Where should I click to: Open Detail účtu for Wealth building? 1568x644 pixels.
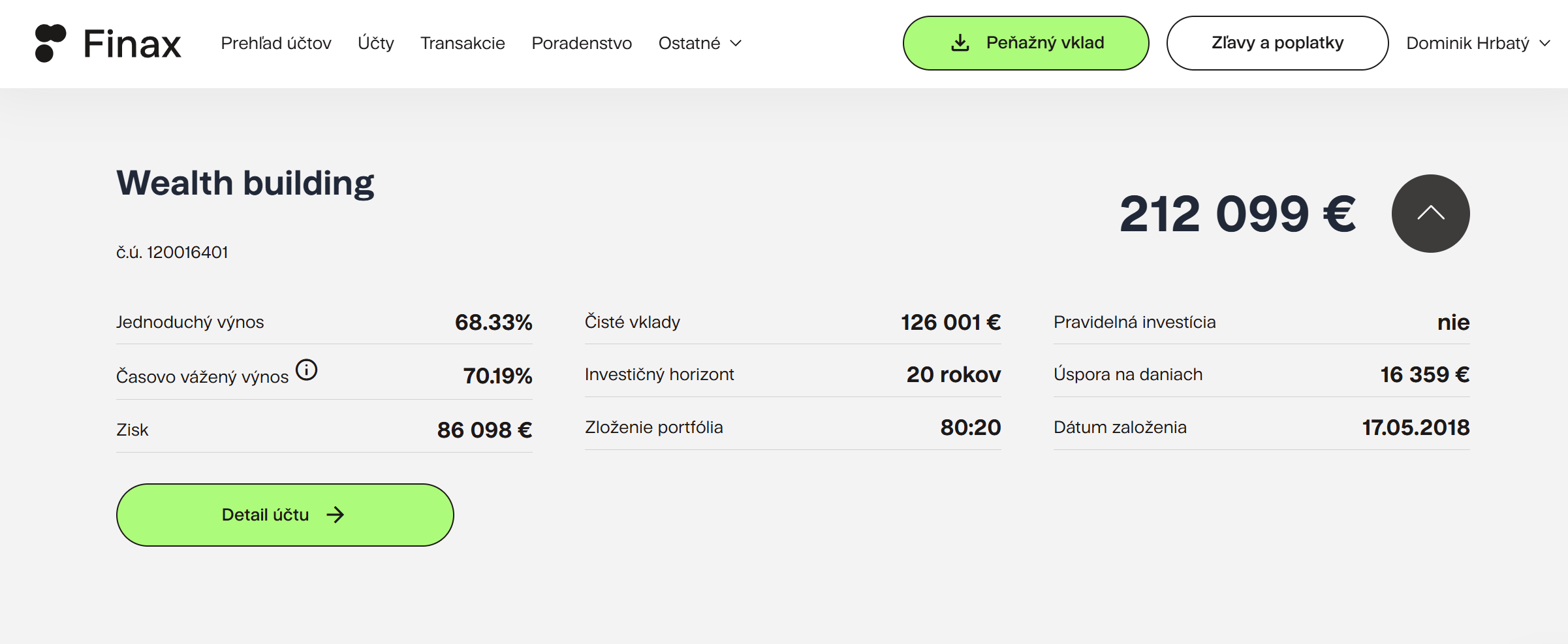[x=285, y=515]
